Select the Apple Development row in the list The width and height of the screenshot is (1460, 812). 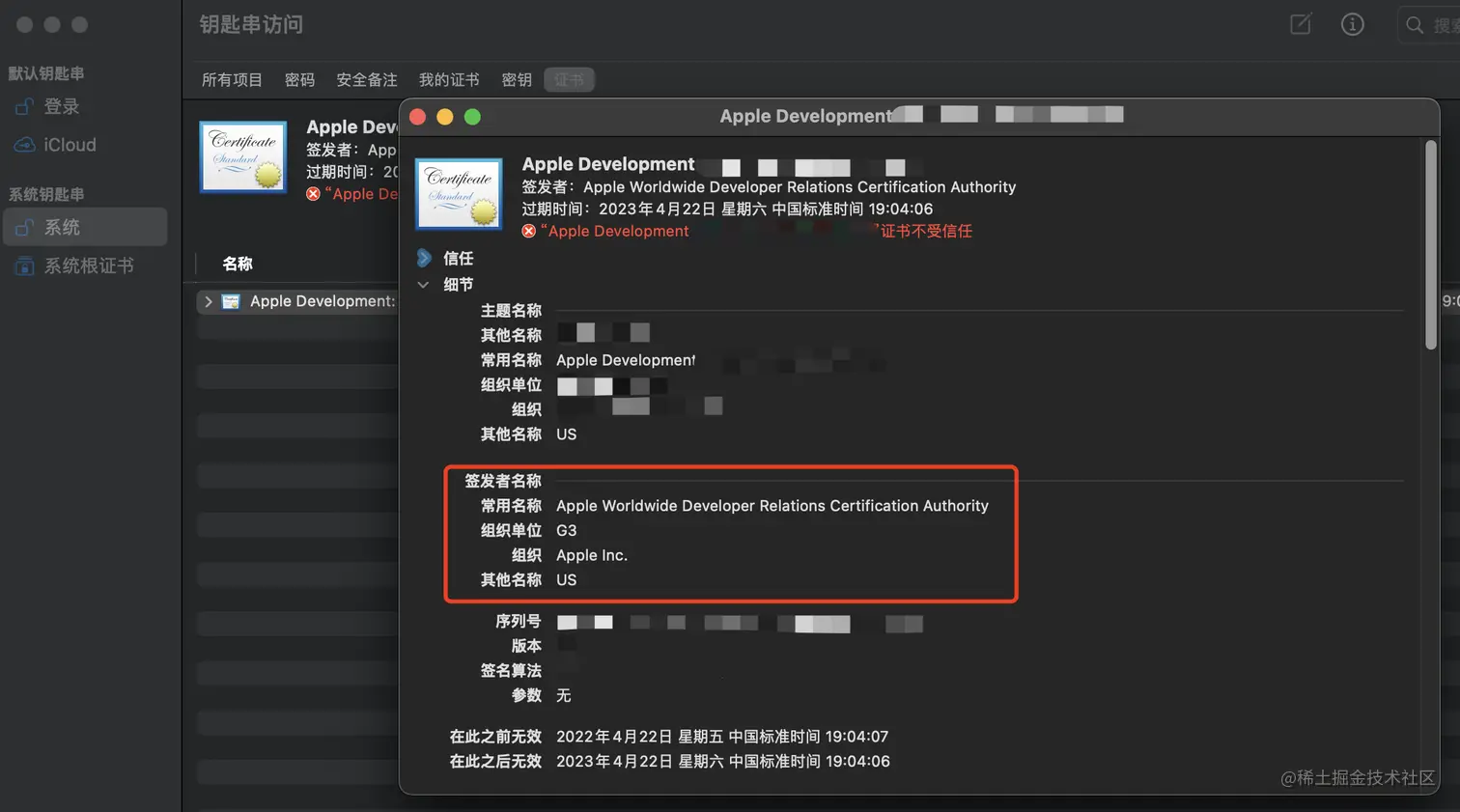297,302
